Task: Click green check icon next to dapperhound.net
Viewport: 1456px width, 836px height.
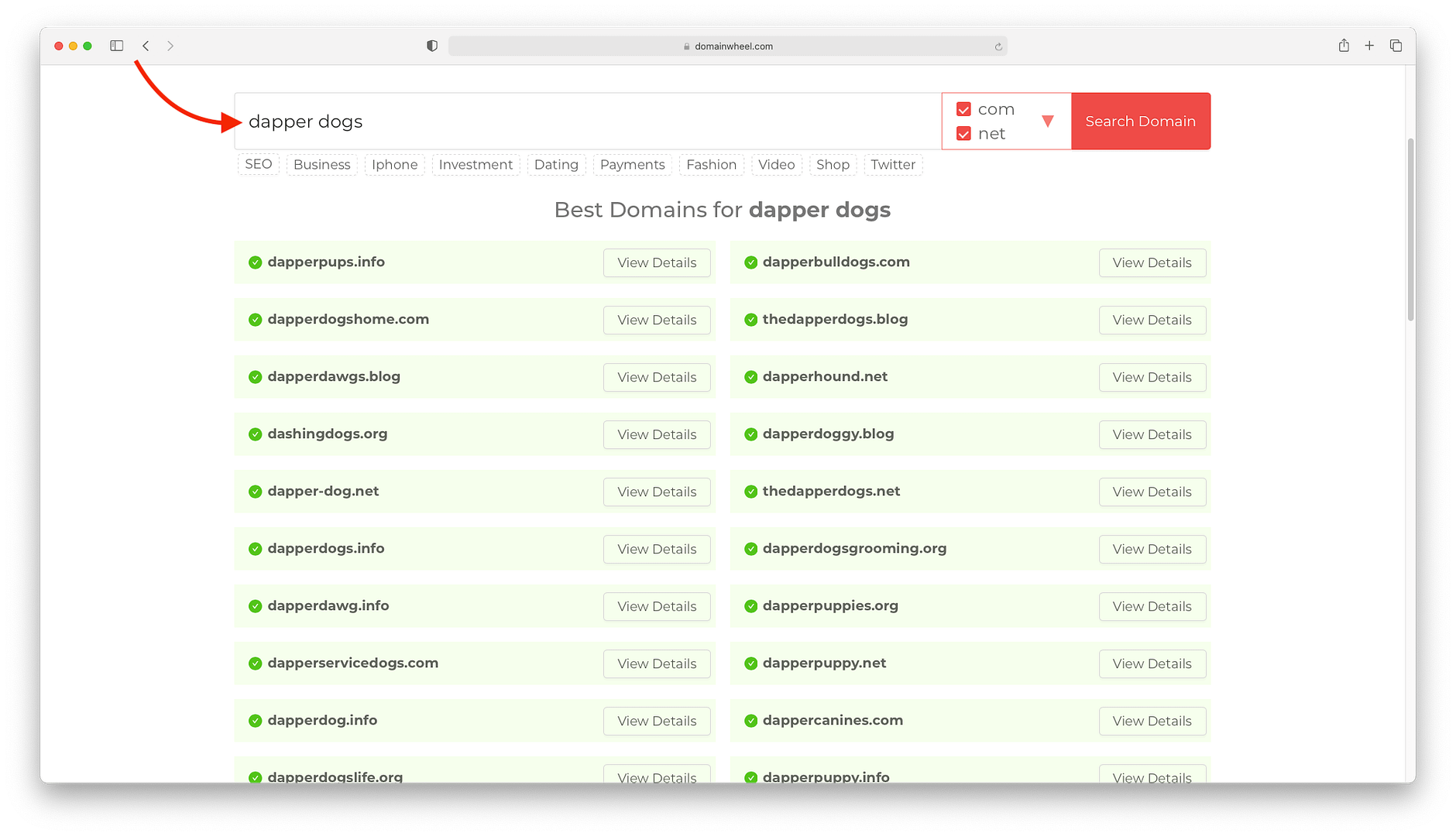Action: (750, 377)
